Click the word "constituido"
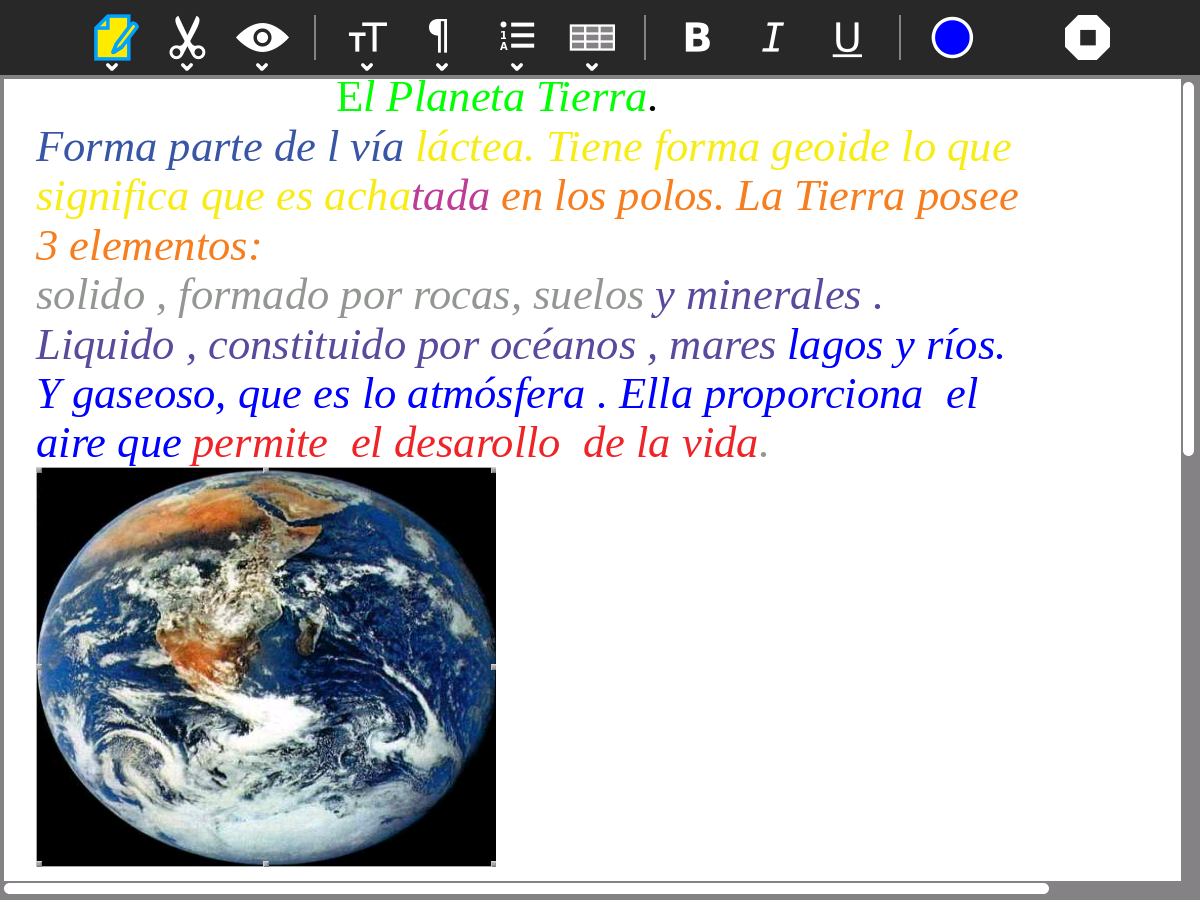Screen dimensions: 1200x900 pos(307,345)
